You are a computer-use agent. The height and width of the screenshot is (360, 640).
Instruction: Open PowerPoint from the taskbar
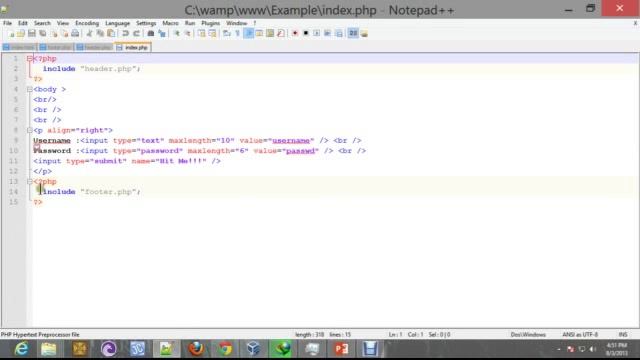point(341,349)
